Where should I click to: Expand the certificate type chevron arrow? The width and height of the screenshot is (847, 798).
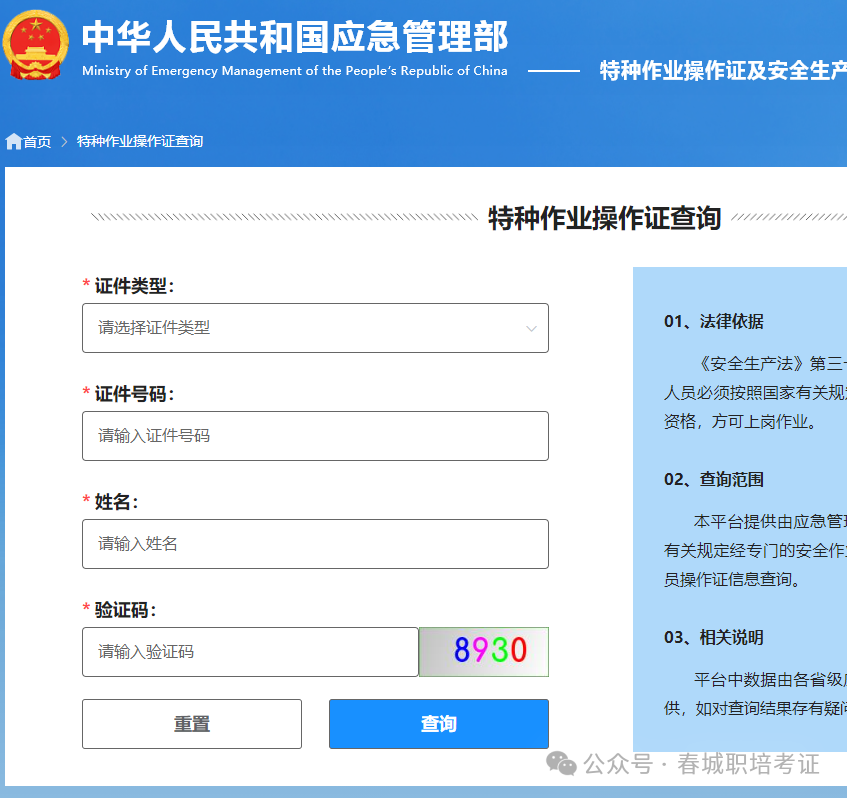click(x=531, y=328)
